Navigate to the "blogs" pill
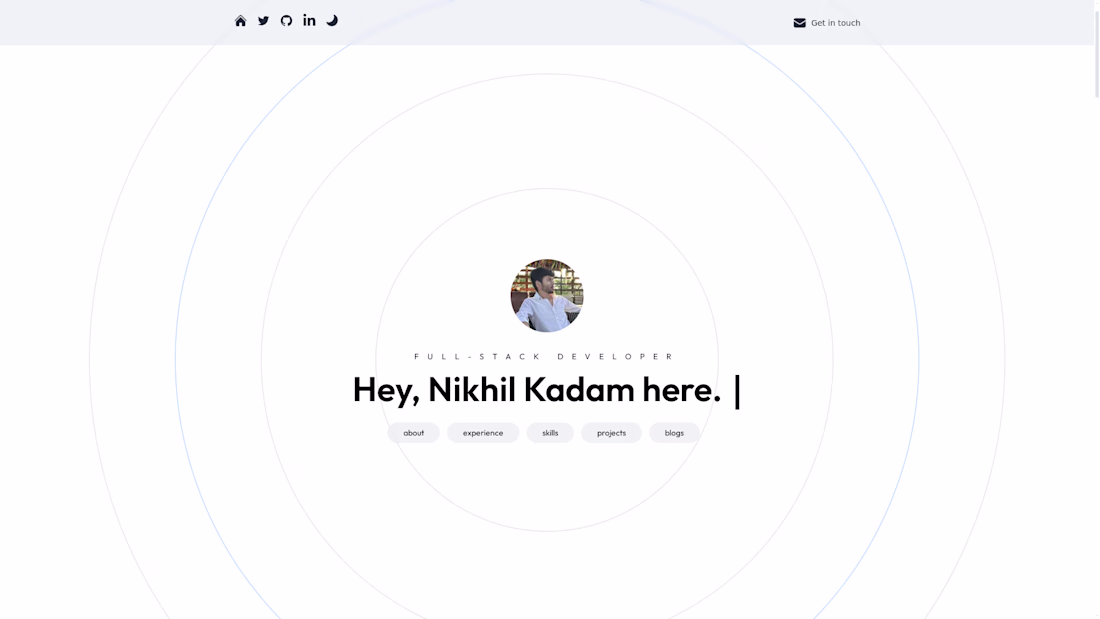This screenshot has height=619, width=1100. click(x=674, y=433)
